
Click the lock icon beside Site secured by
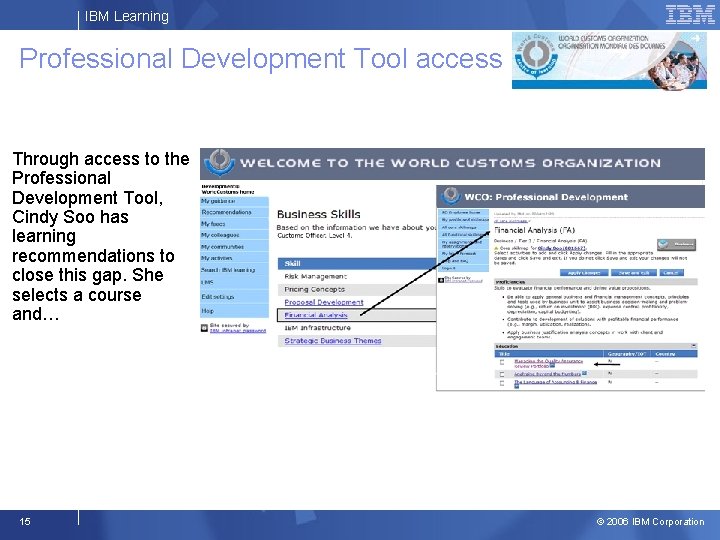pos(204,328)
